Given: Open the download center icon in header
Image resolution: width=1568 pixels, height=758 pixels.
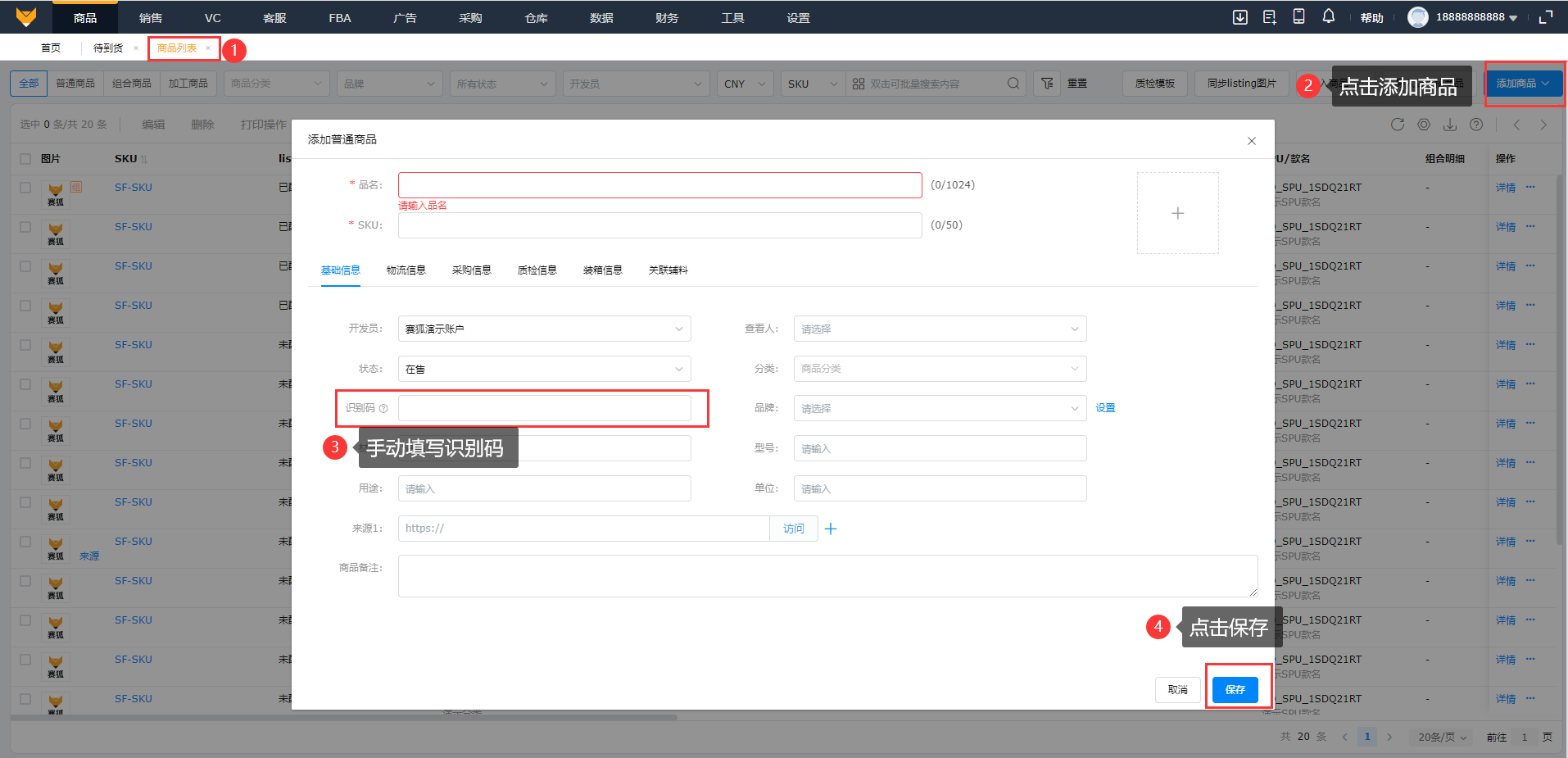Looking at the screenshot, I should (1240, 17).
